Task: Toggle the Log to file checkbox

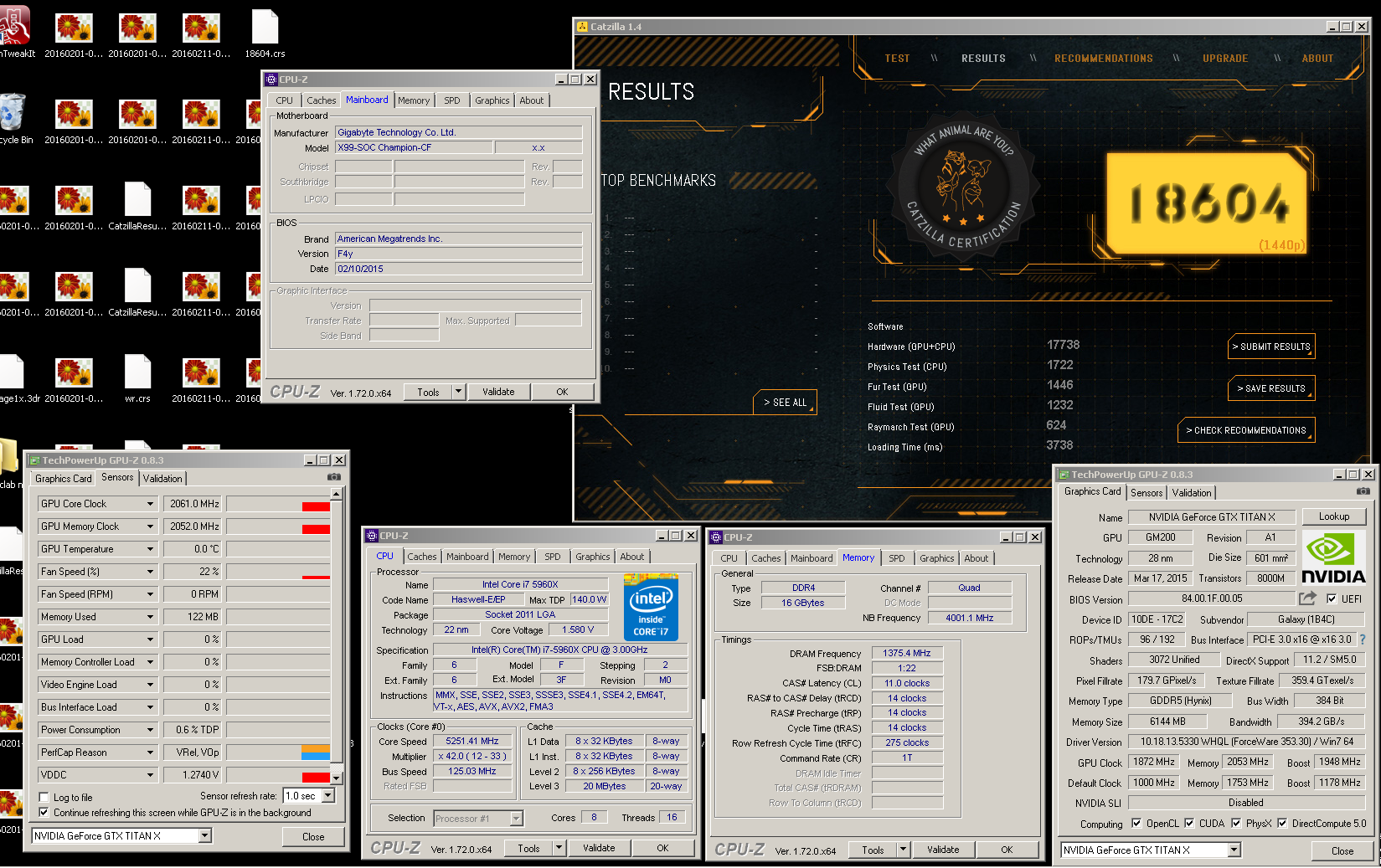Action: tap(44, 798)
